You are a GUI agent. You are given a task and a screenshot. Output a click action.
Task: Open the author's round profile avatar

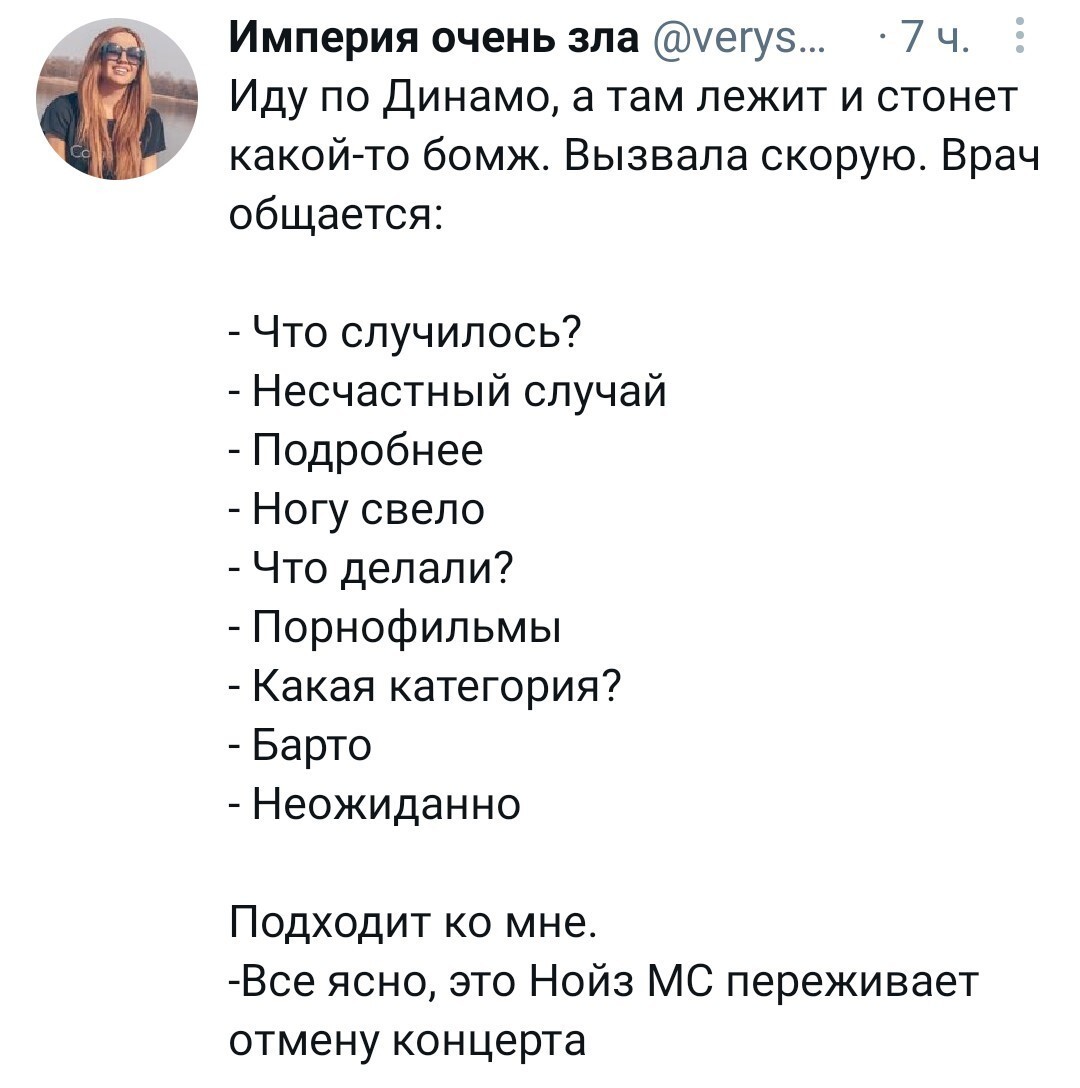117,99
